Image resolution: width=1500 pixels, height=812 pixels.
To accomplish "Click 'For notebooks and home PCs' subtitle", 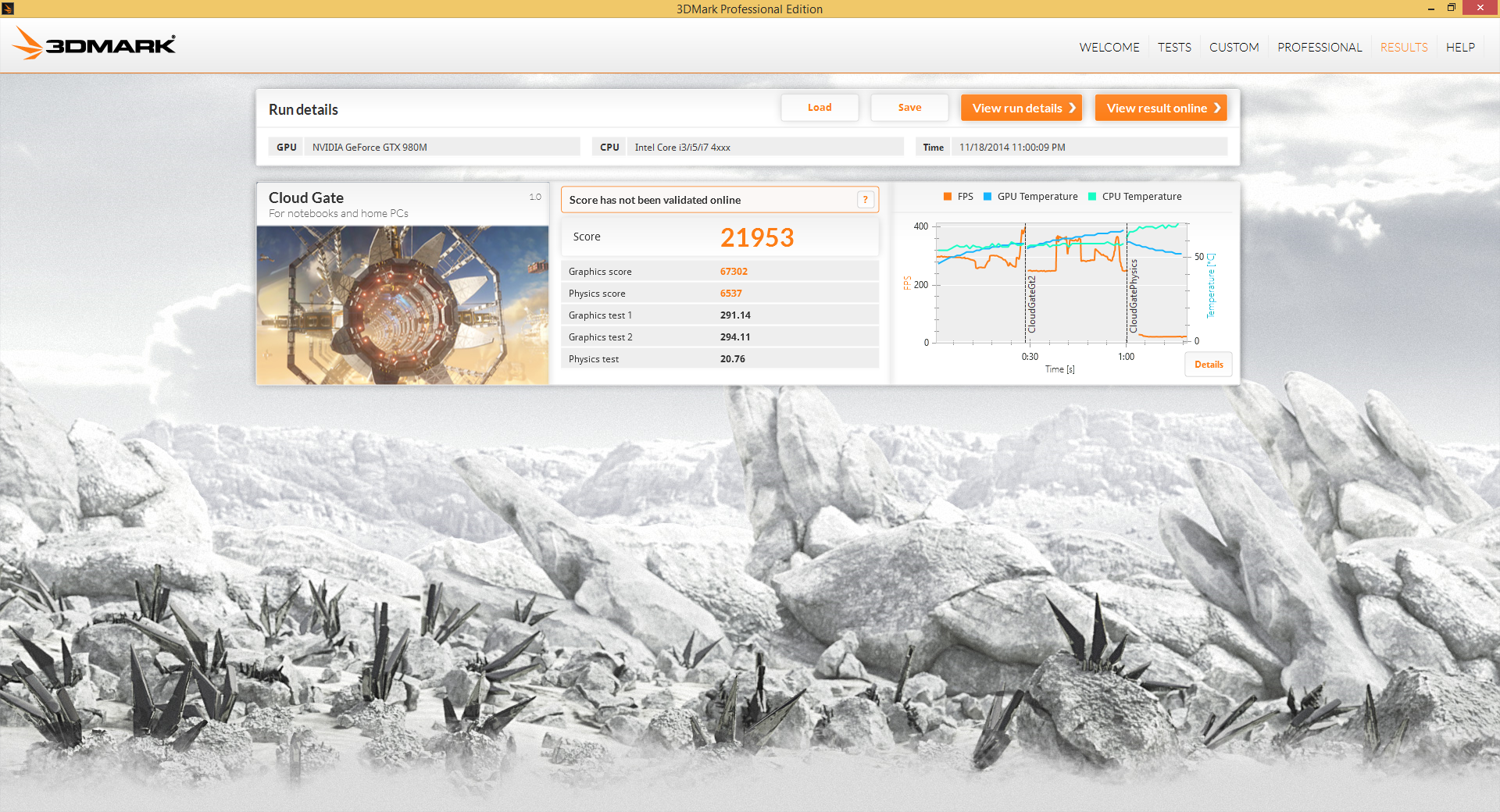I will tap(338, 213).
